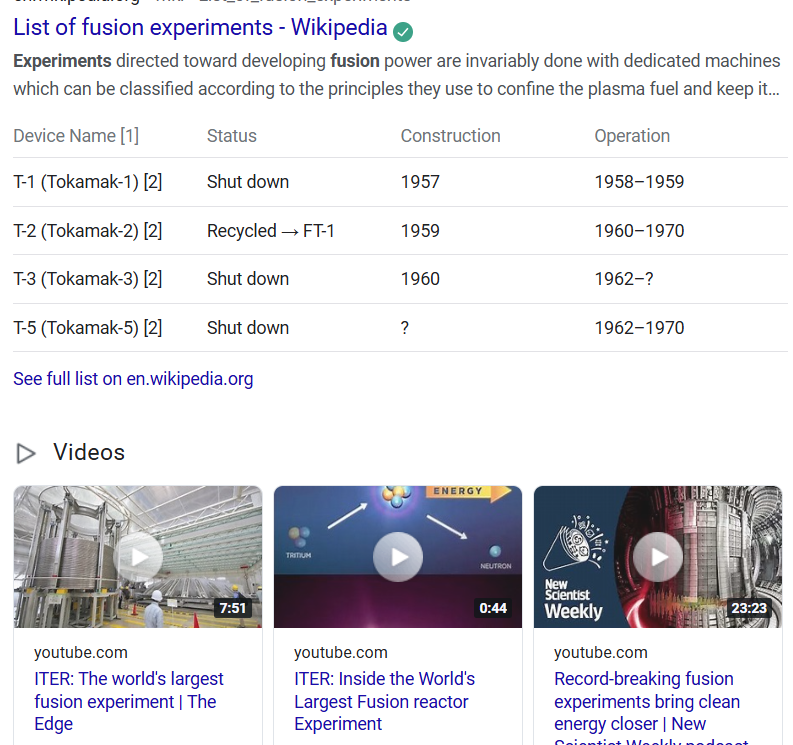Open List of fusion experiments Wikipedia link
This screenshot has width=793, height=745.
pyautogui.click(x=200, y=28)
